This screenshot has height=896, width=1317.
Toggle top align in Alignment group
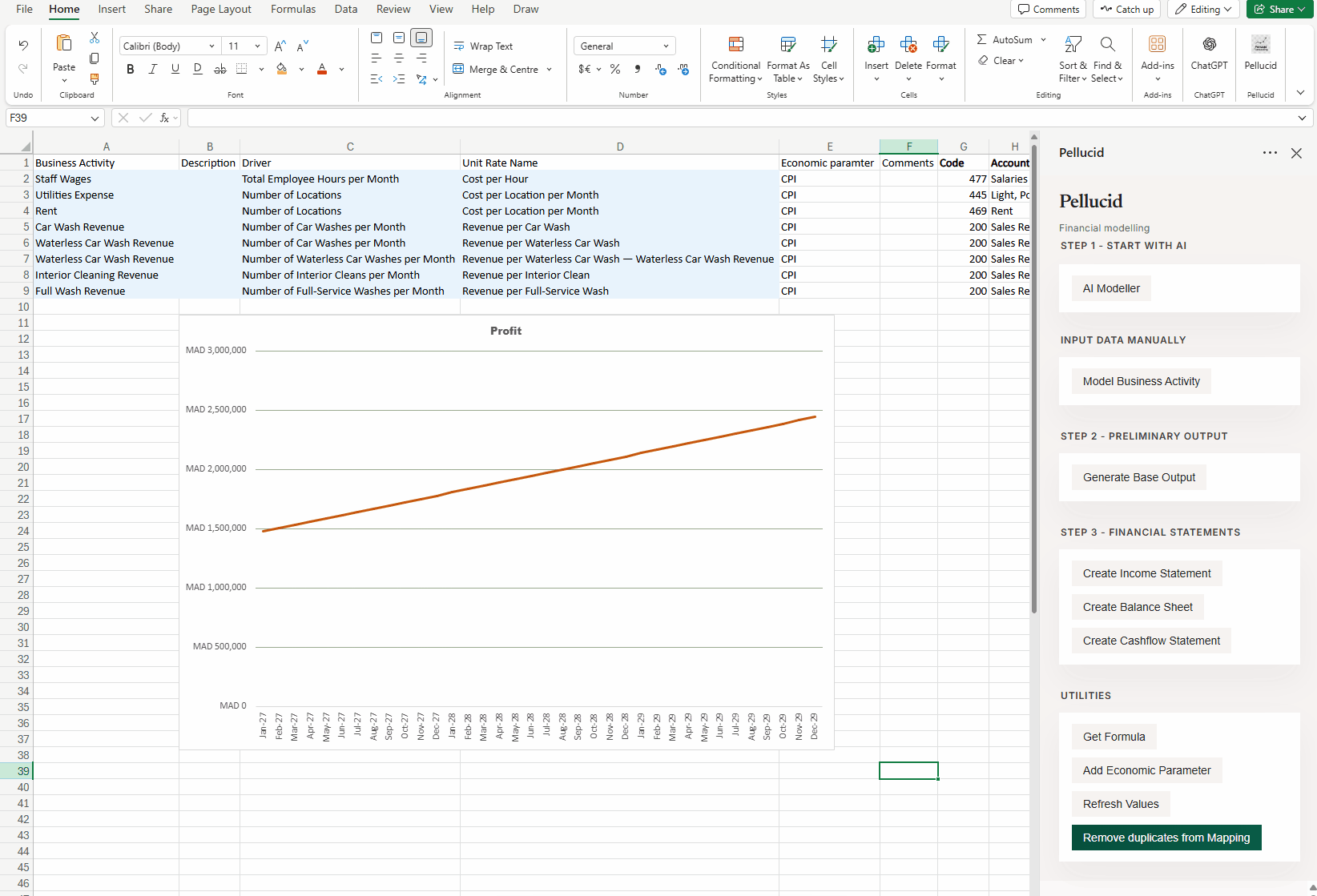point(377,38)
